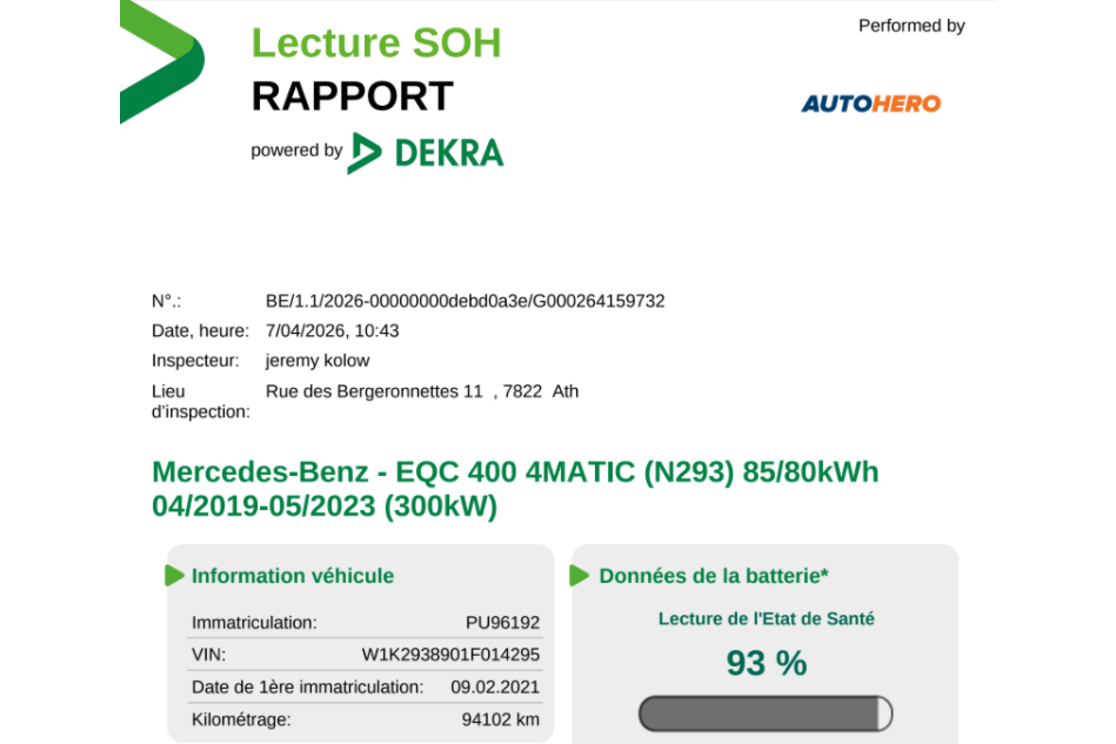Click the 'Données de la batterie*' section title
The width and height of the screenshot is (1116, 744).
click(714, 575)
